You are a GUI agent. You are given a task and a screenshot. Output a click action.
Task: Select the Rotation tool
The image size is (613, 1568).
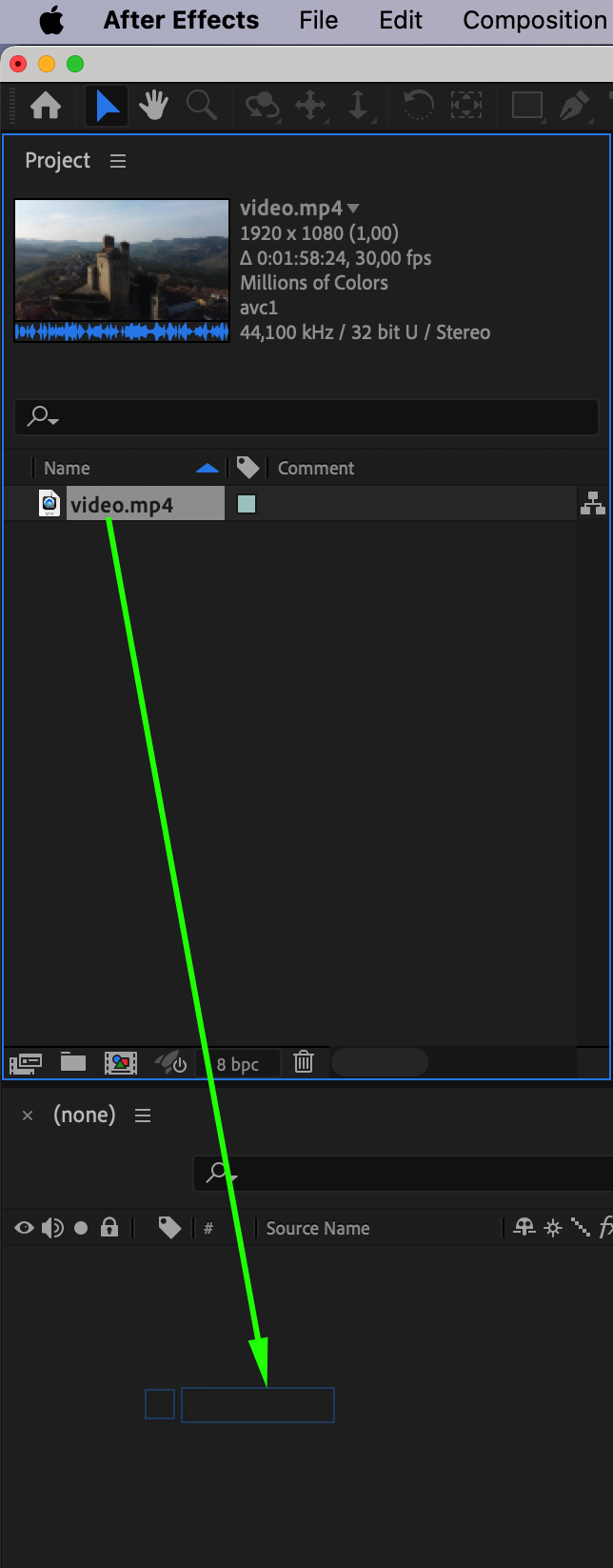(418, 105)
